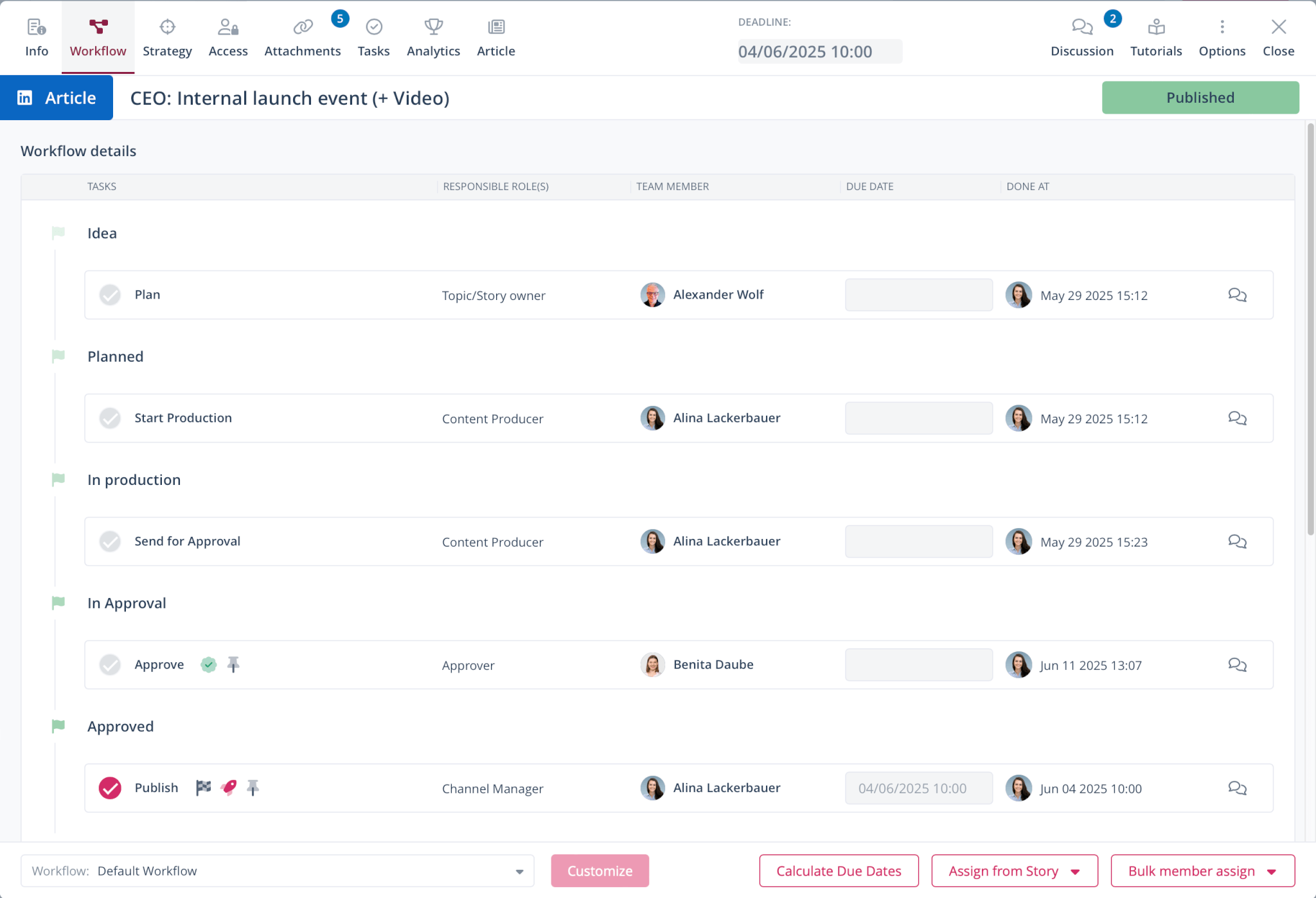Toggle the completion circle for Start Production

[x=110, y=418]
